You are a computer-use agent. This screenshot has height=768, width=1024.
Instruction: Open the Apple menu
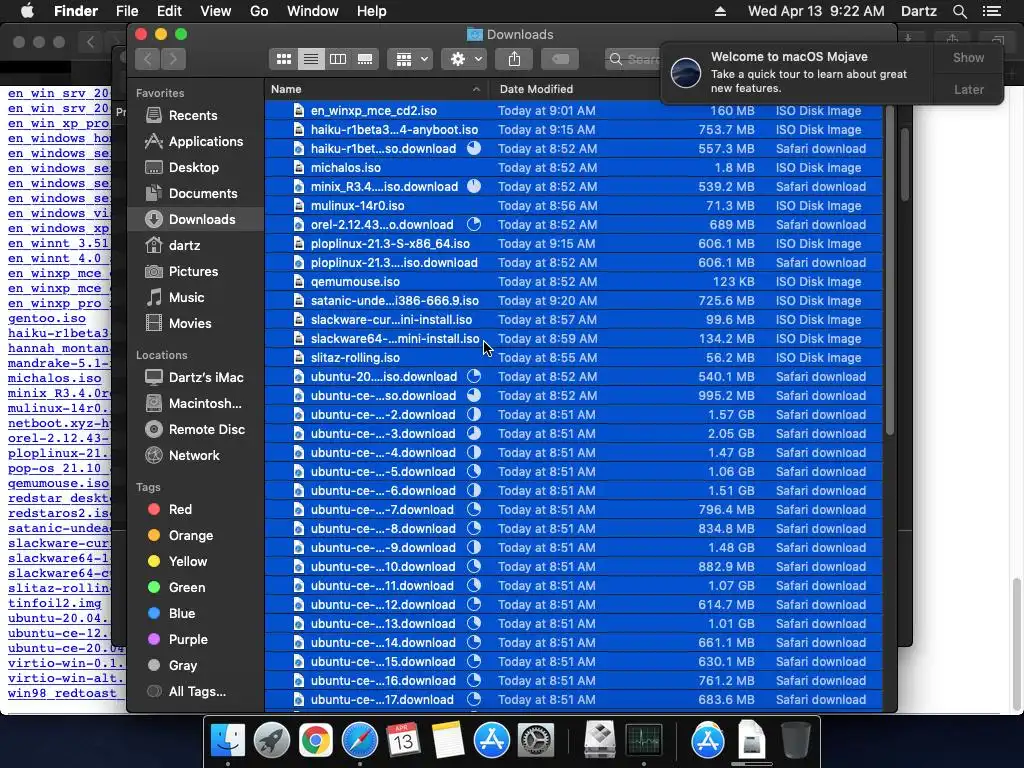[27, 11]
